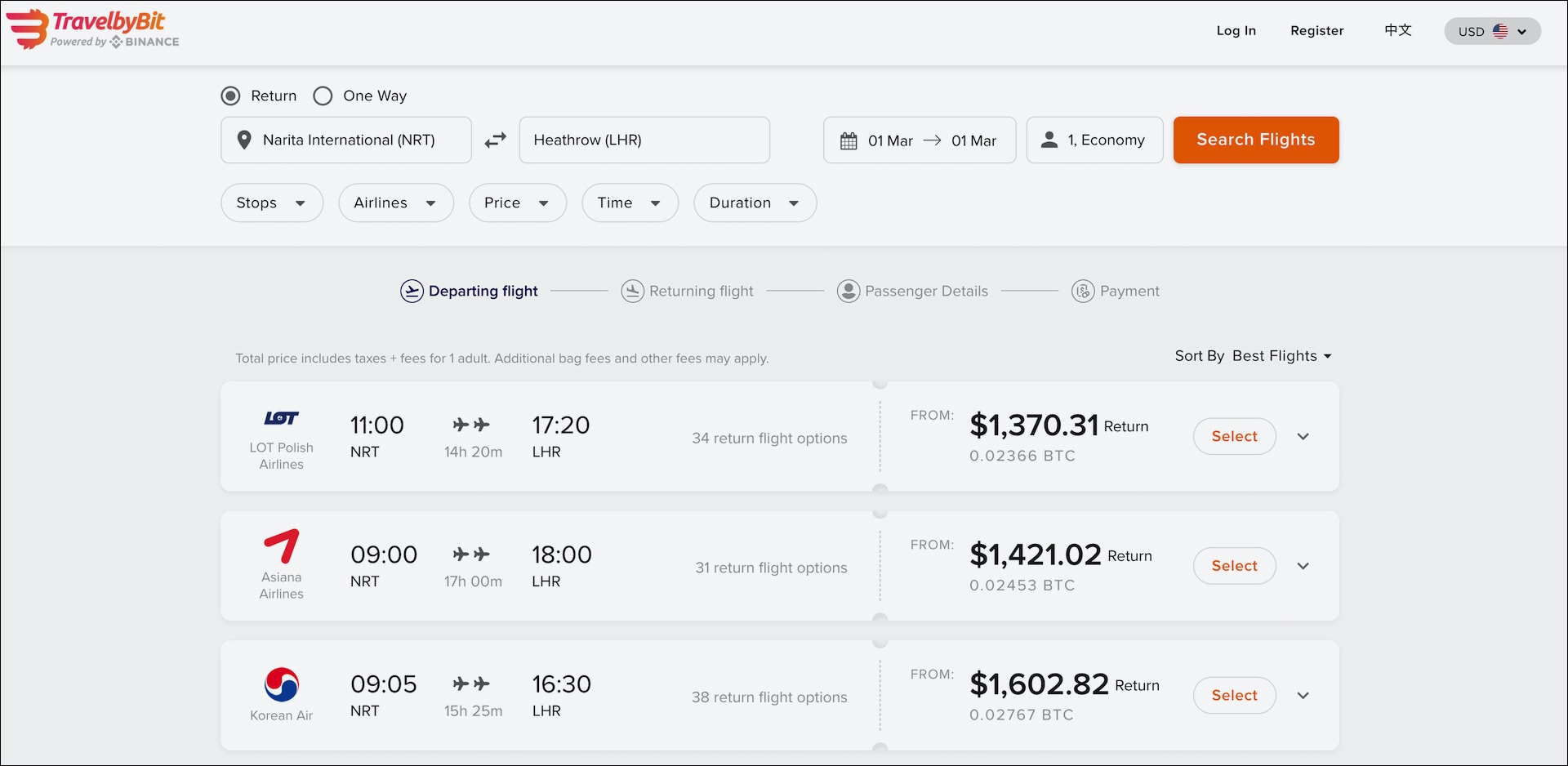1568x766 pixels.
Task: Go to the Passenger Details step
Action: pos(913,291)
